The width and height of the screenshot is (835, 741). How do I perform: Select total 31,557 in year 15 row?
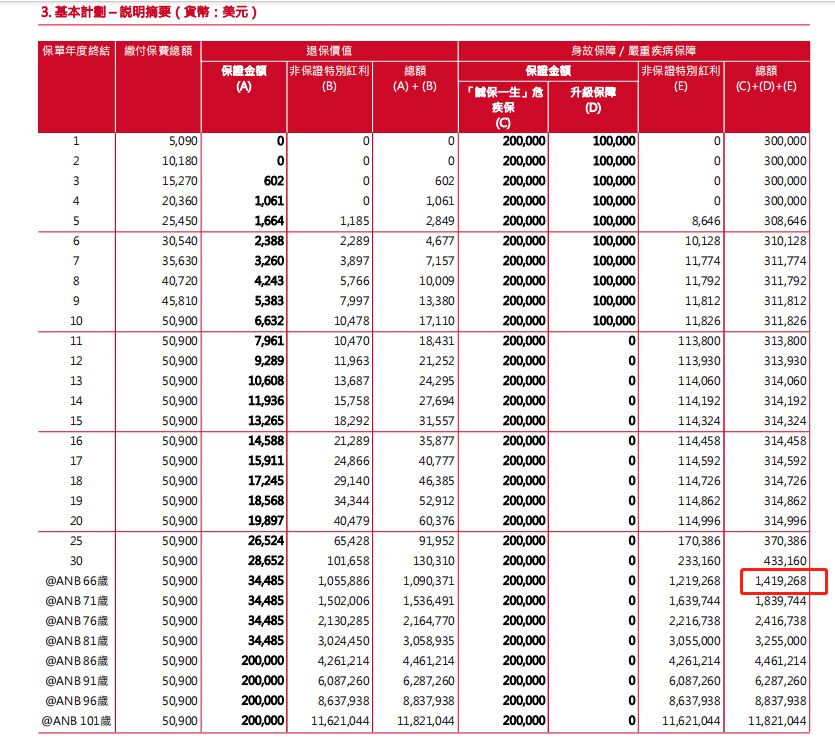pos(437,421)
